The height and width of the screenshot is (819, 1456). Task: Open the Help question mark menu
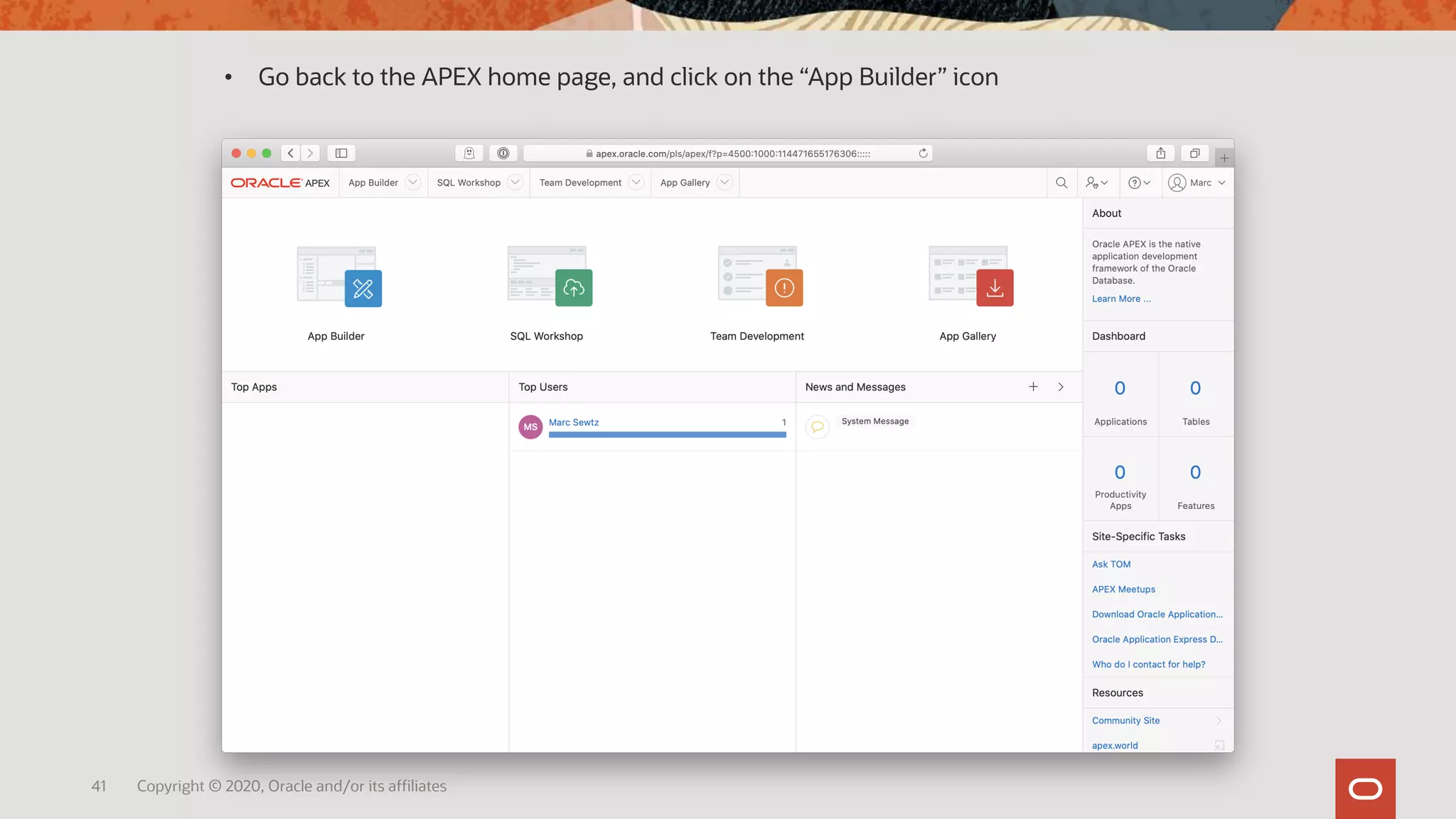[1139, 183]
